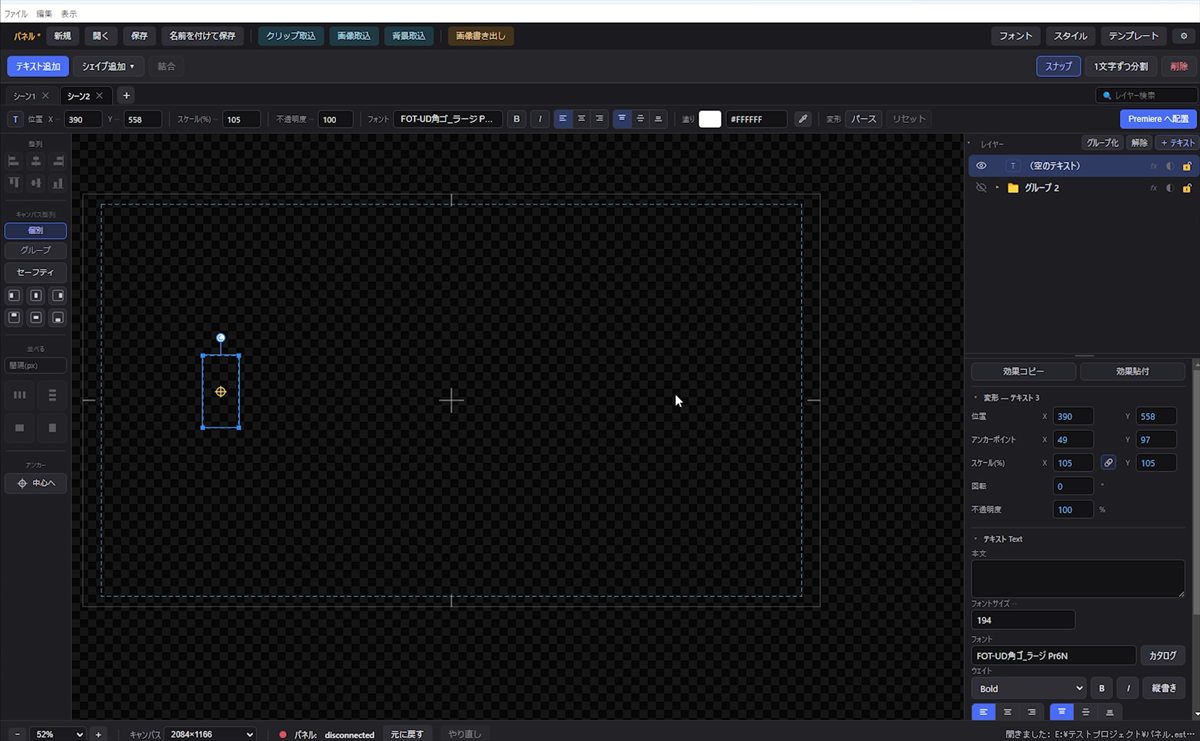
Task: Close the シーン1 tab
Action: point(46,96)
